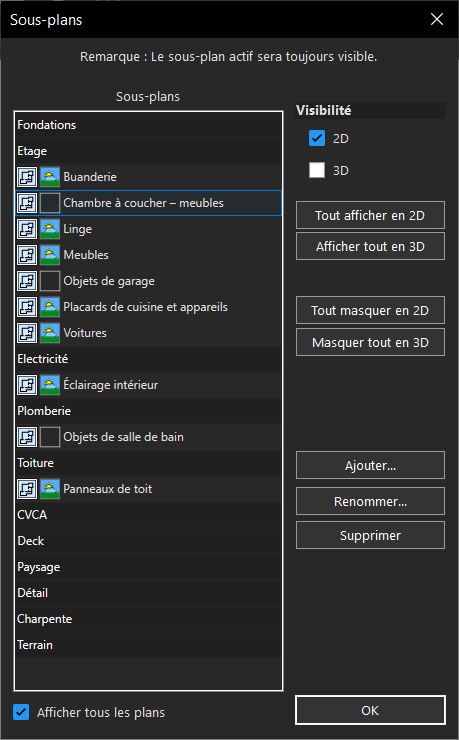Click 3D visibility icon for Linge
The width and height of the screenshot is (459, 740).
pyautogui.click(x=50, y=229)
